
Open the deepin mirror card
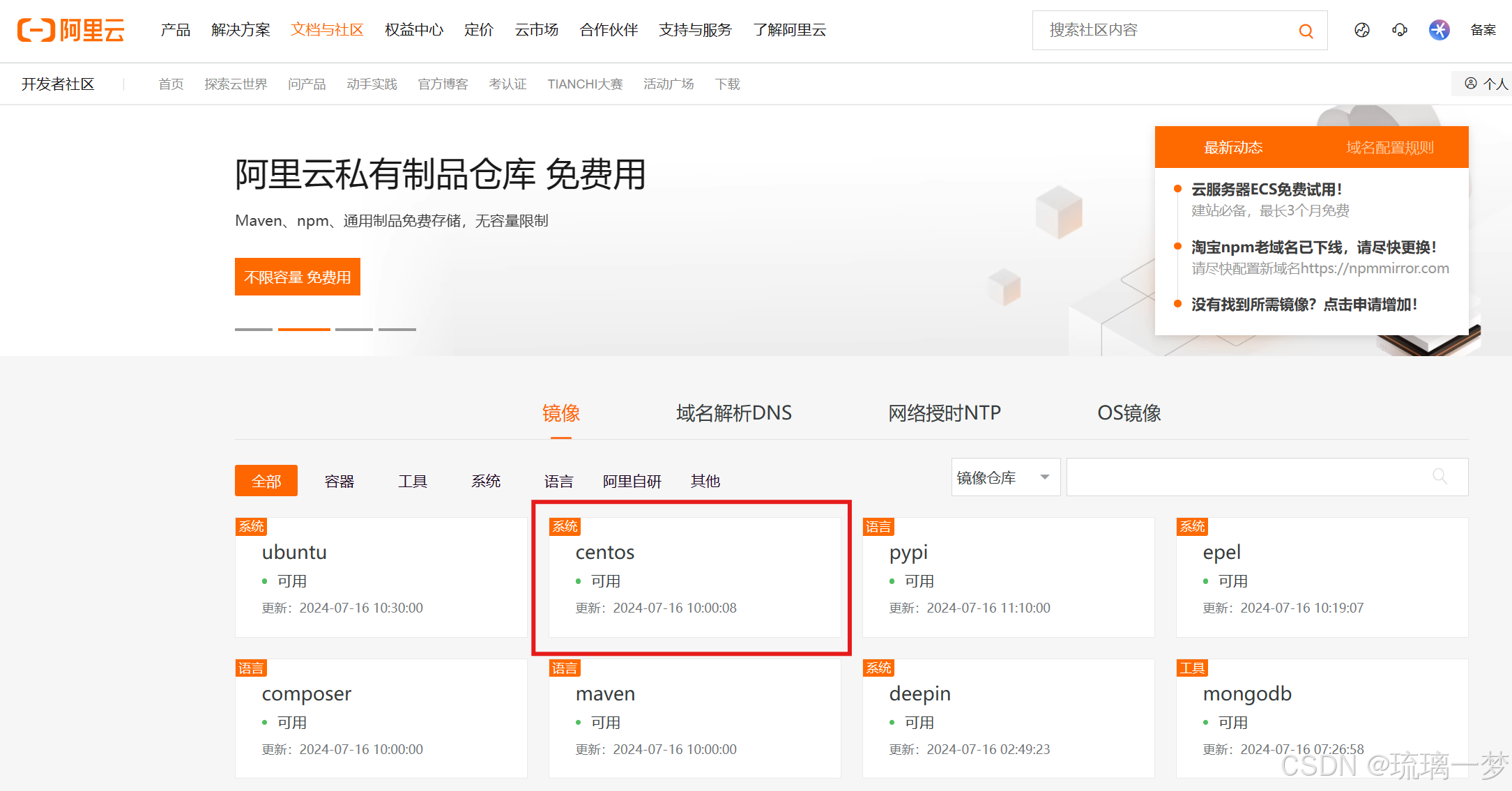point(1009,719)
